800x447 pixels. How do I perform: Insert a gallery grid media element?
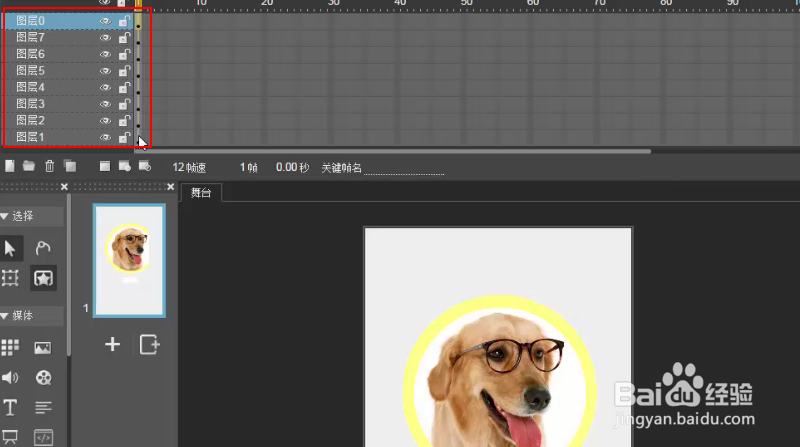pos(10,347)
